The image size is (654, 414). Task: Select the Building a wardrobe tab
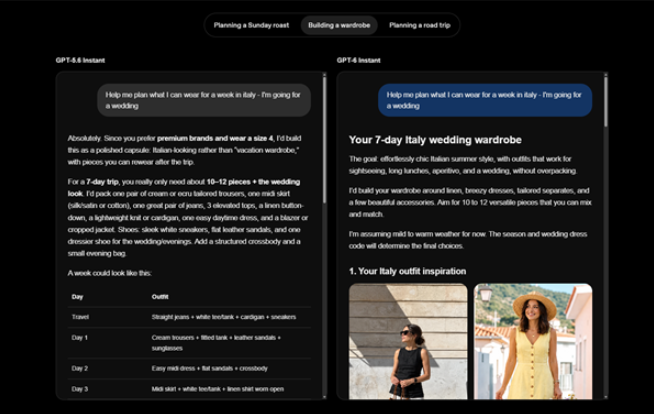pyautogui.click(x=339, y=25)
